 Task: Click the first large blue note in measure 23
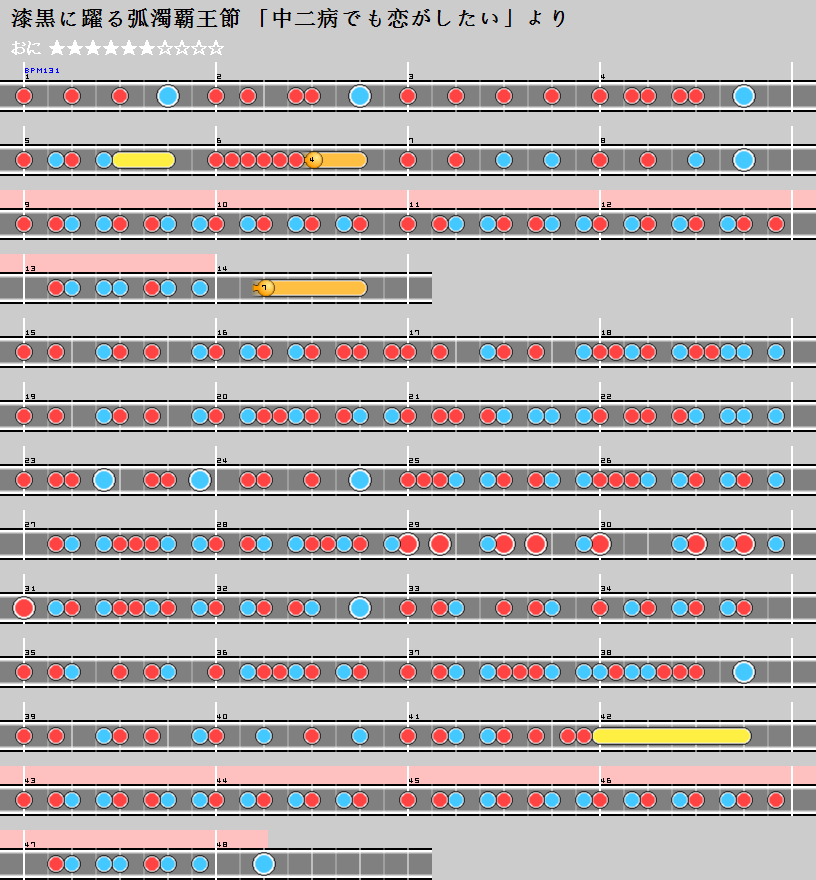(104, 480)
